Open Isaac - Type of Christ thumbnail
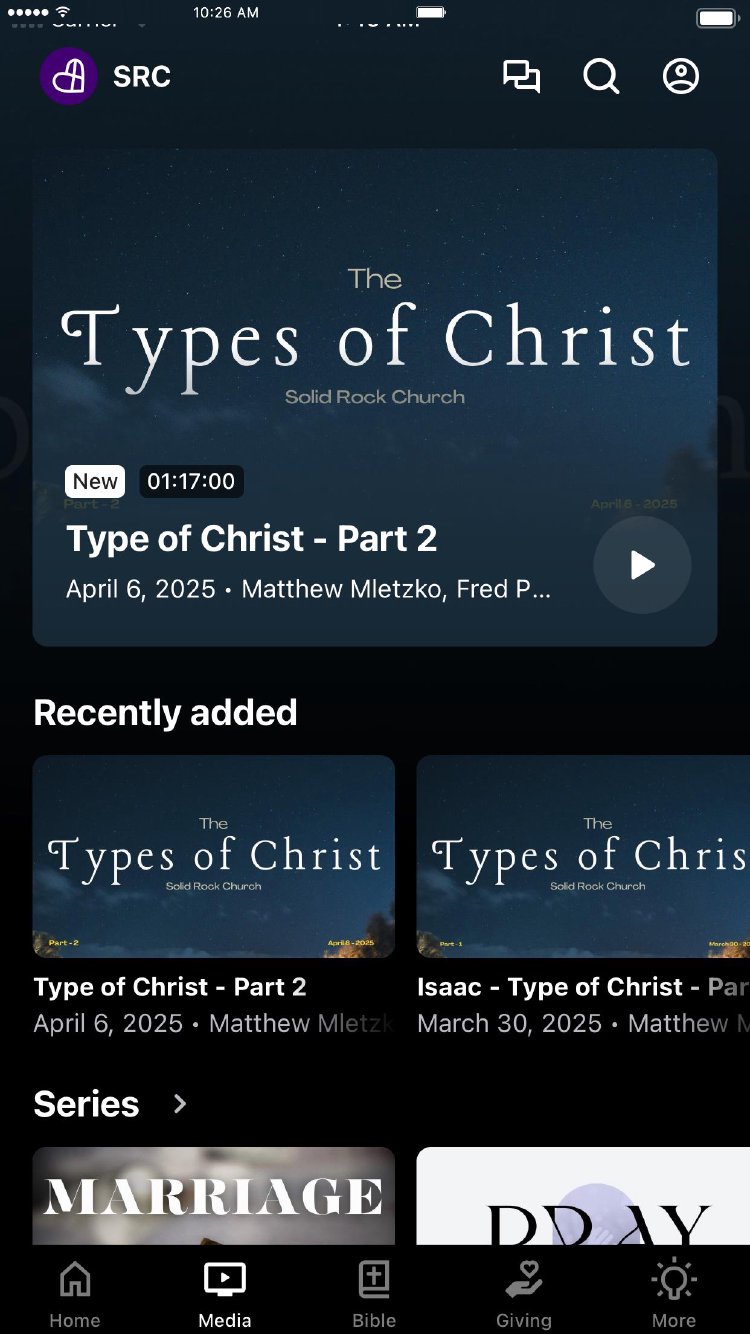The width and height of the screenshot is (750, 1334). point(583,856)
